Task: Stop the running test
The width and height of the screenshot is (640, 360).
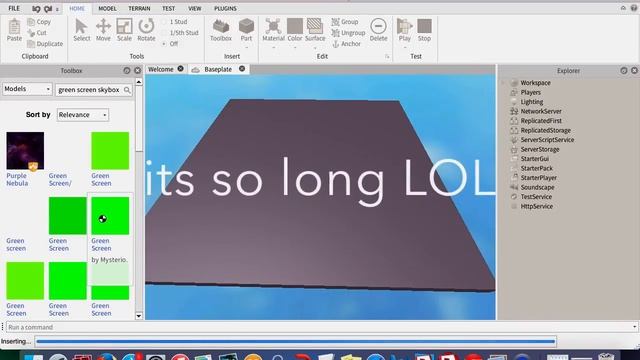Action: [x=424, y=30]
